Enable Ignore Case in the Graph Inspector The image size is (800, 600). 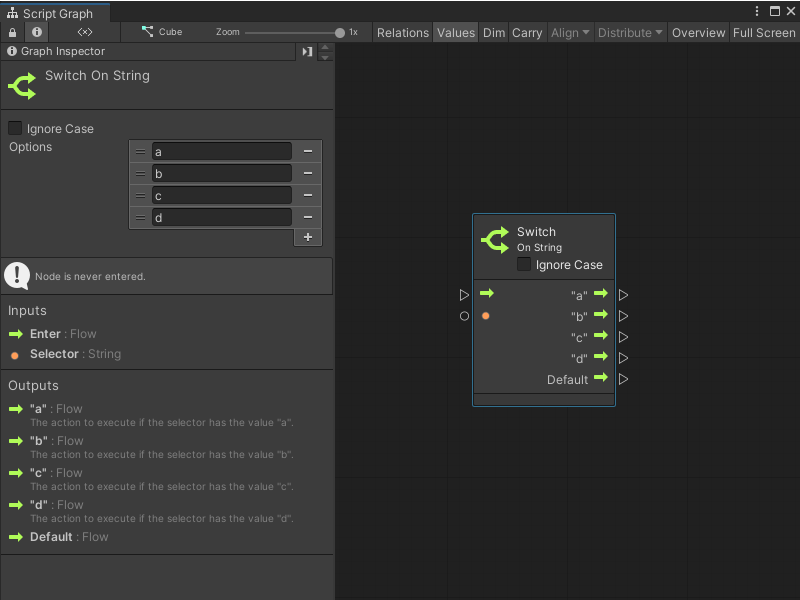coord(14,128)
